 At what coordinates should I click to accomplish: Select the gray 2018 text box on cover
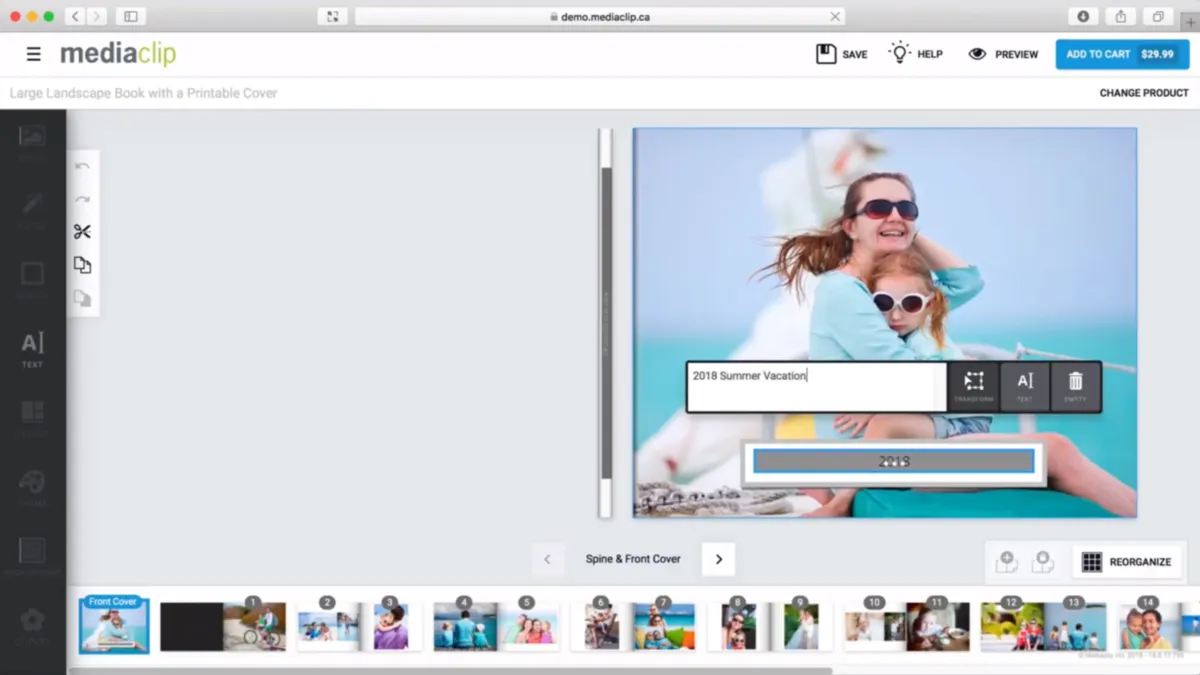pyautogui.click(x=893, y=461)
